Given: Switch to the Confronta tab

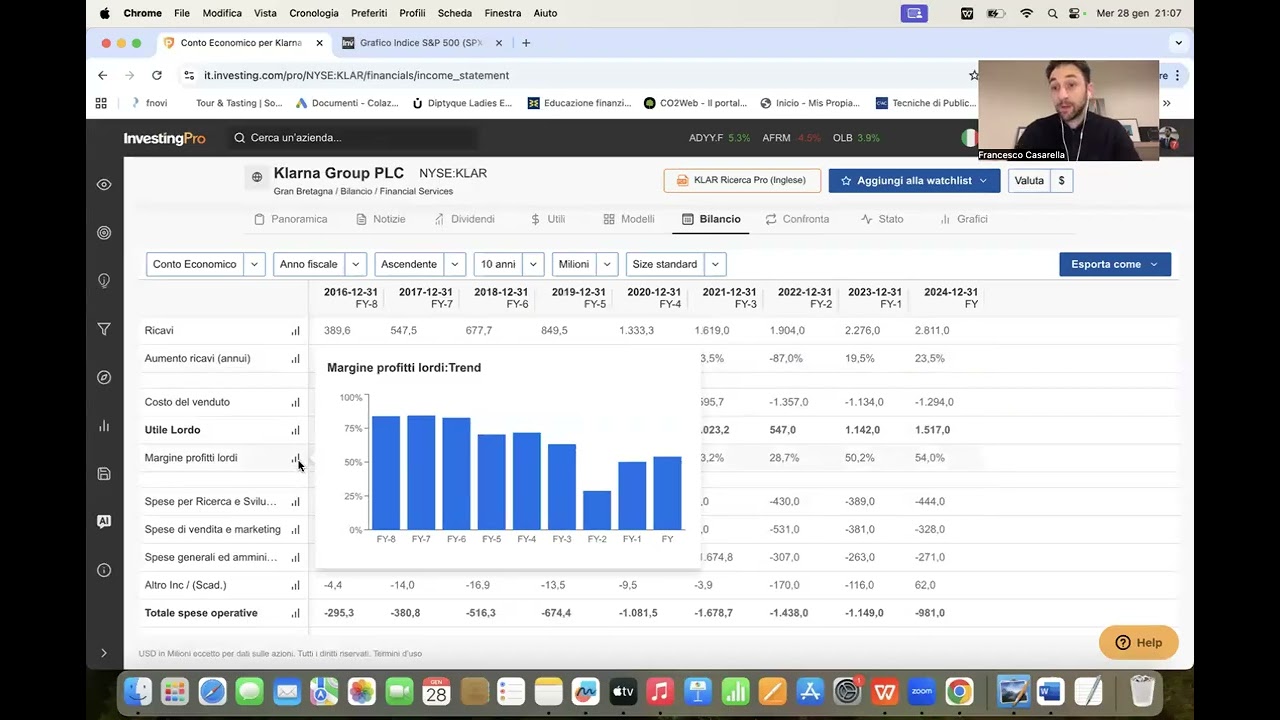Looking at the screenshot, I should [797, 219].
